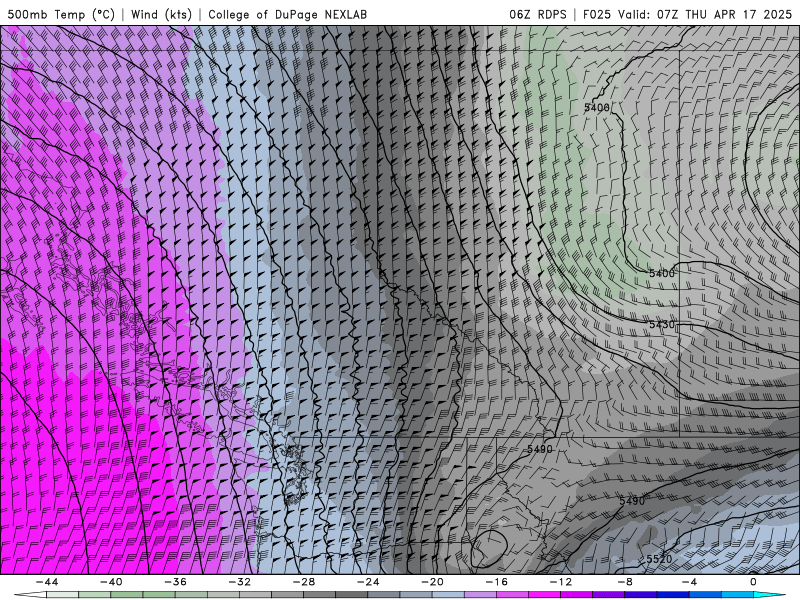Click the -44 value on the temperature scale

[x=47, y=582]
